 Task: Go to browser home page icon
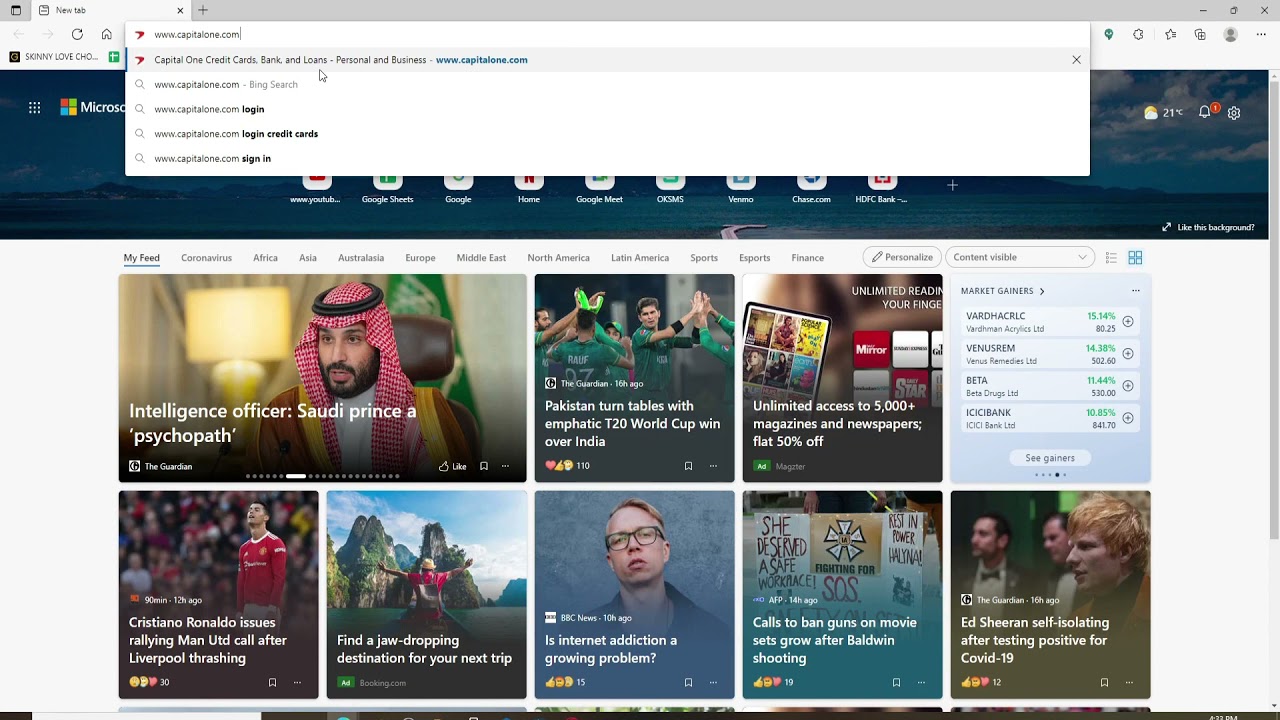coord(107,34)
